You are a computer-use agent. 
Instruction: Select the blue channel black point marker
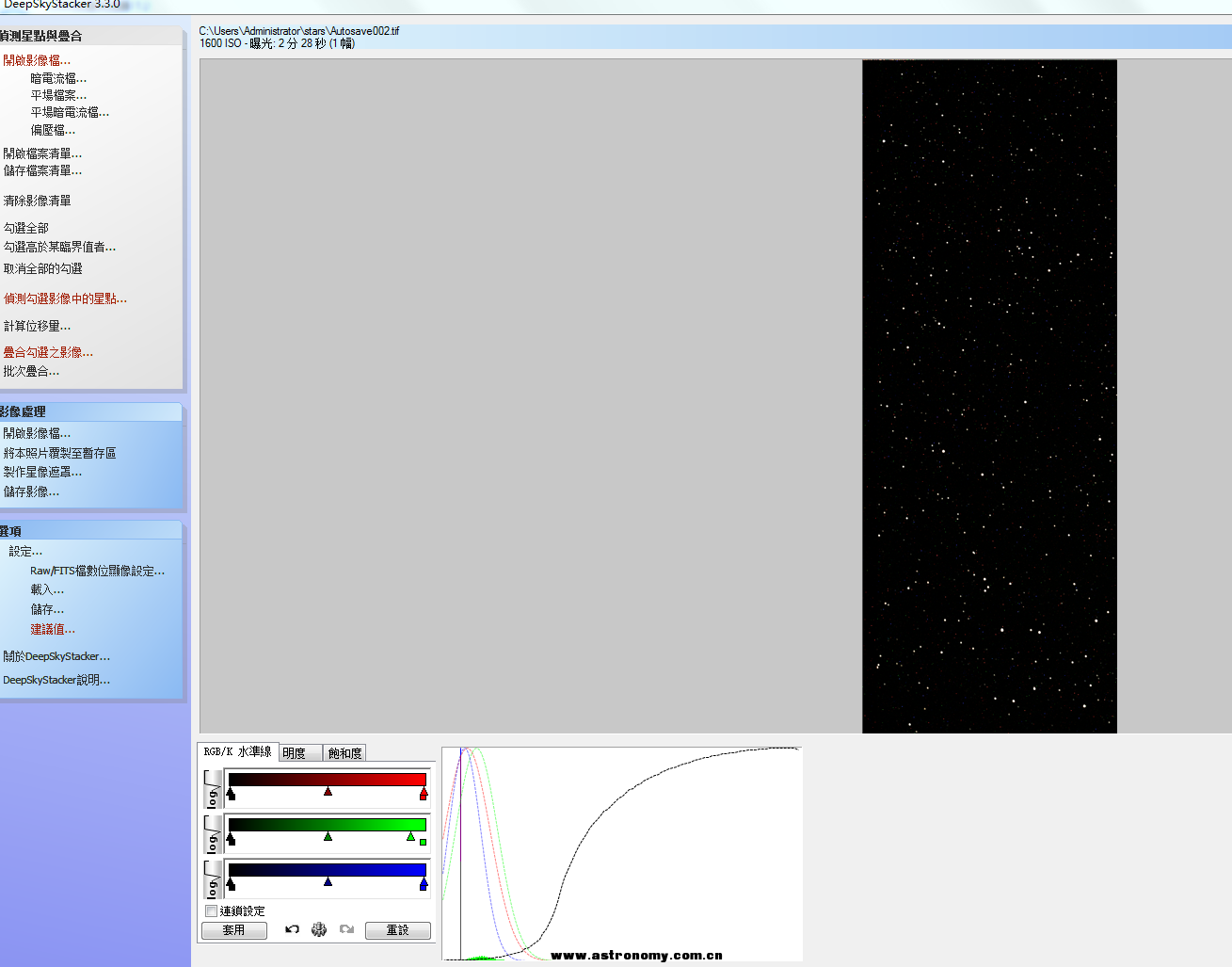click(231, 883)
